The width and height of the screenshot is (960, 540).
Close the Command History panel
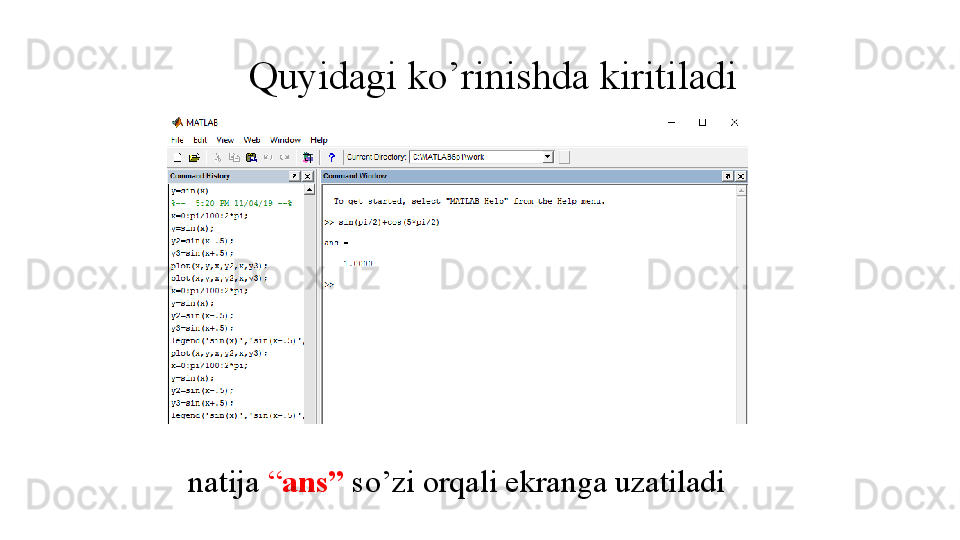click(308, 176)
